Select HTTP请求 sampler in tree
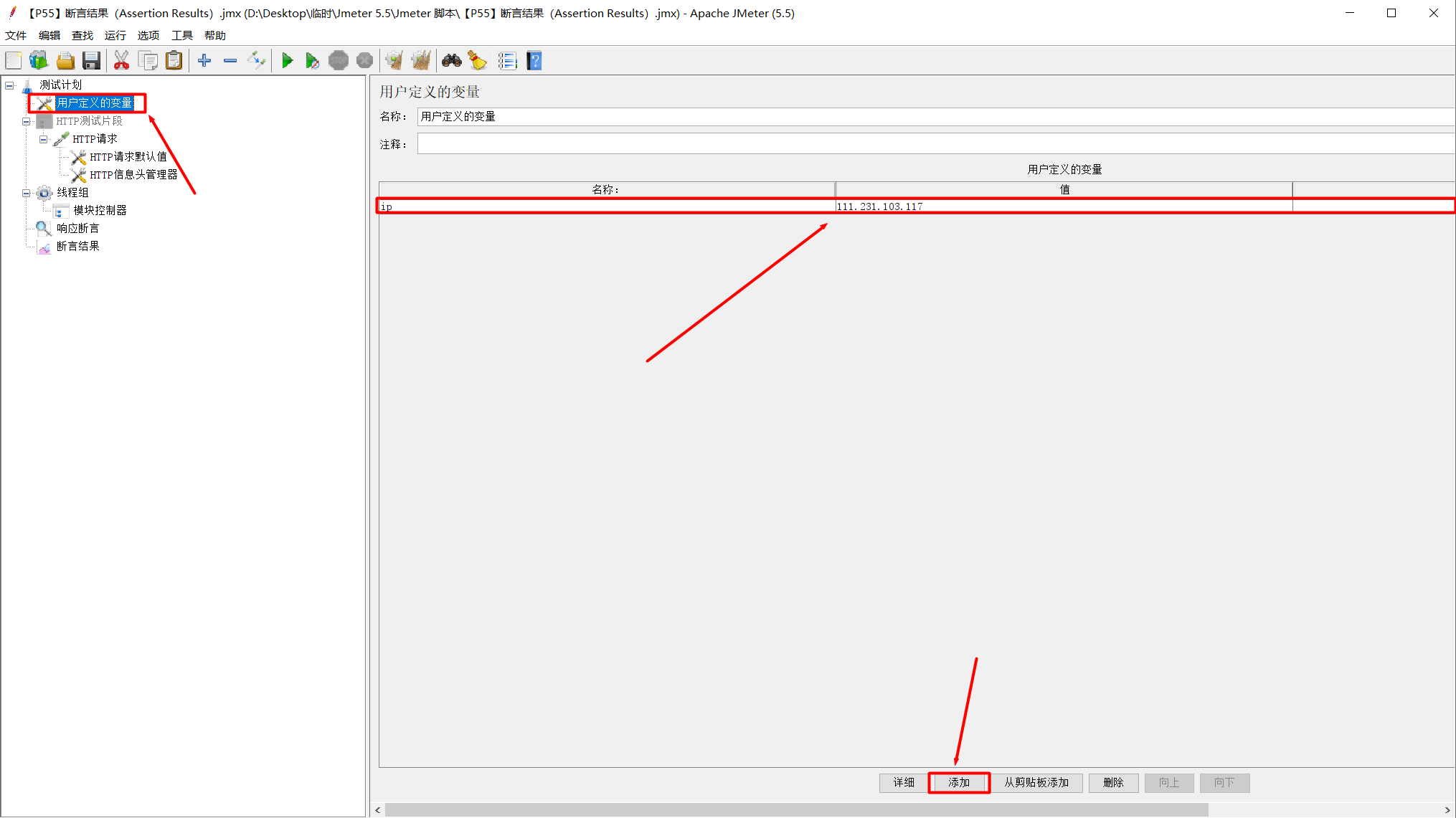 pos(95,139)
